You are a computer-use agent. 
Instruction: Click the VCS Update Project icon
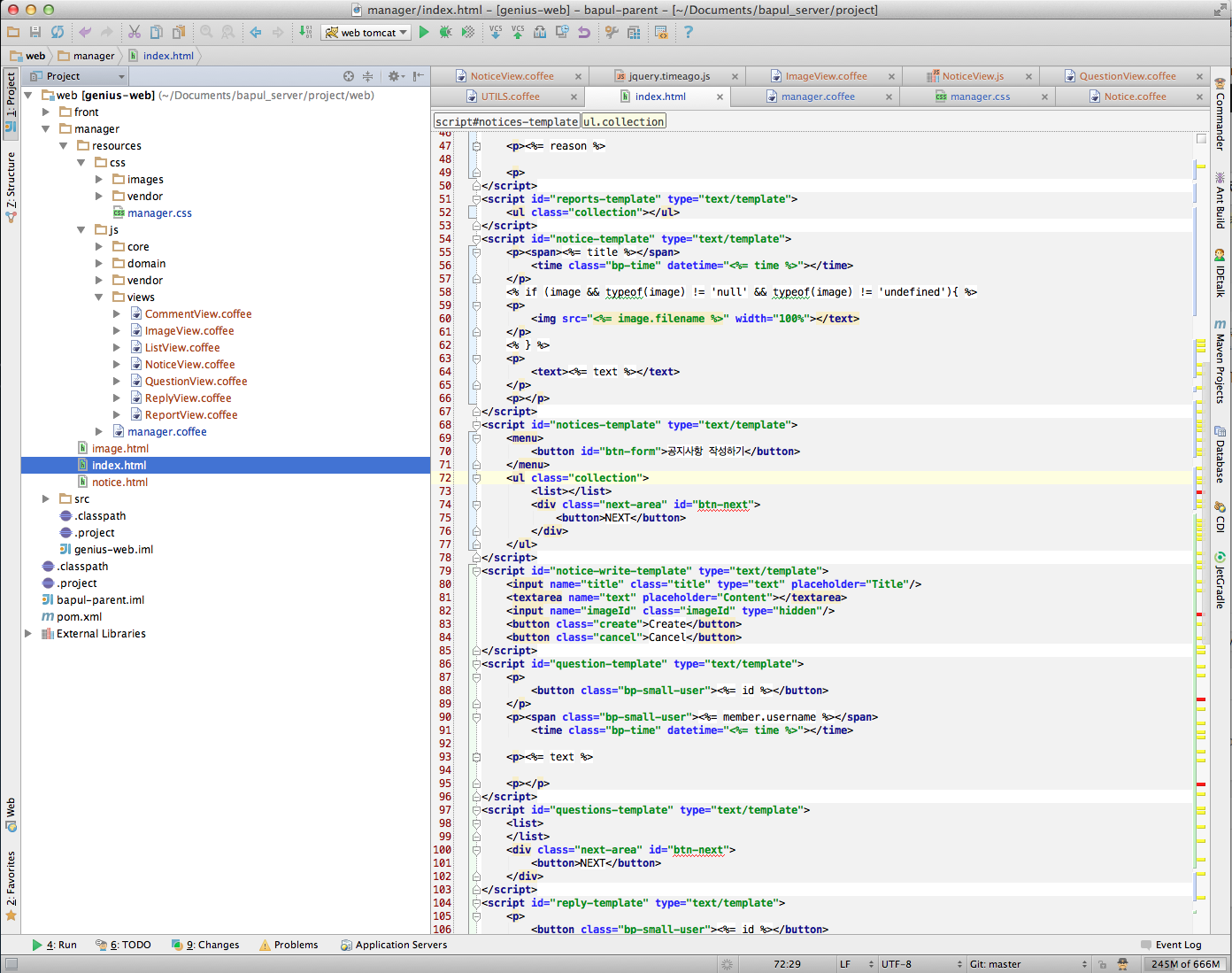click(x=496, y=32)
